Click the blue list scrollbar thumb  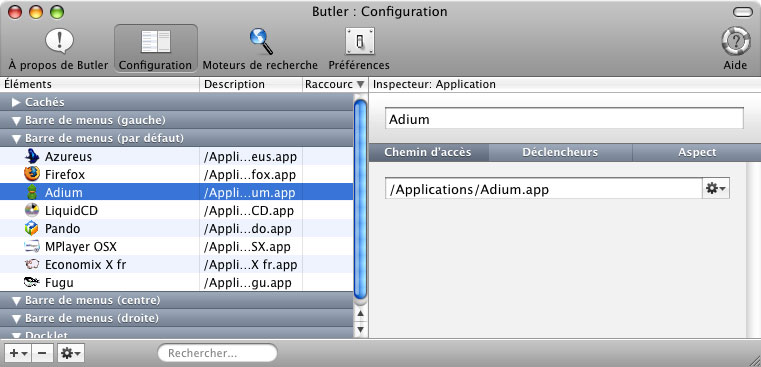click(360, 199)
